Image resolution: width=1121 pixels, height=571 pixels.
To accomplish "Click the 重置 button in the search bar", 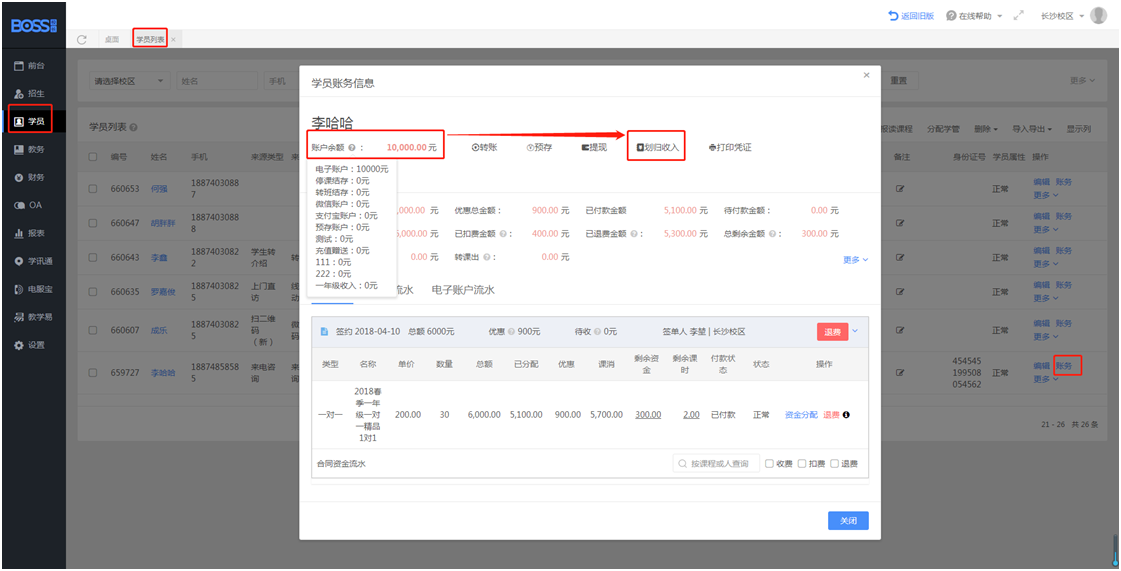I will (899, 81).
